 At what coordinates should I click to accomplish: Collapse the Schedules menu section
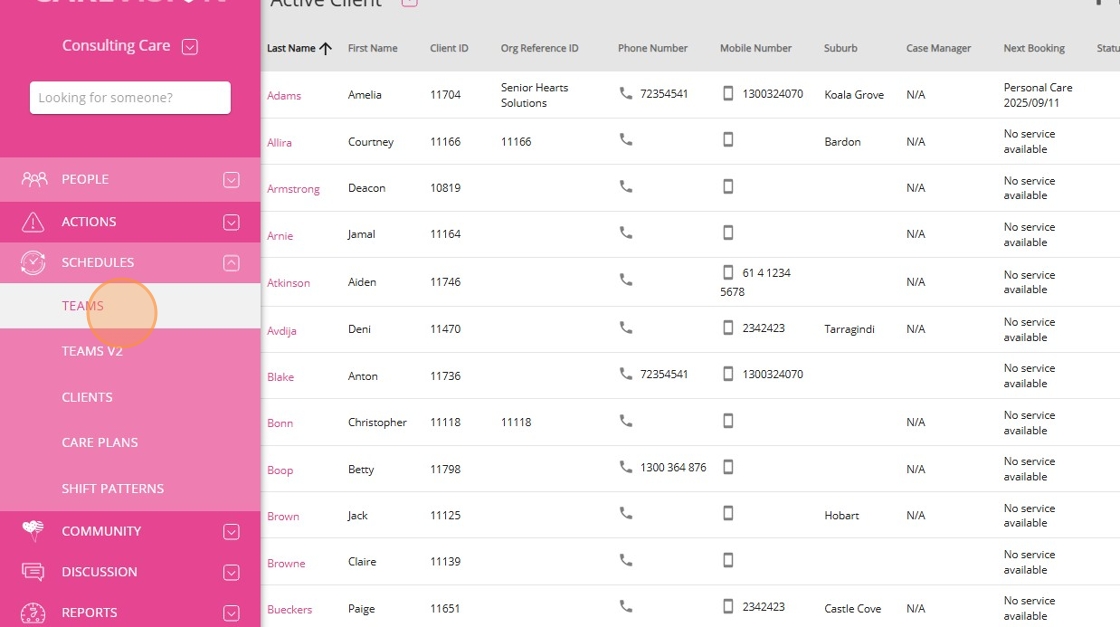(231, 263)
